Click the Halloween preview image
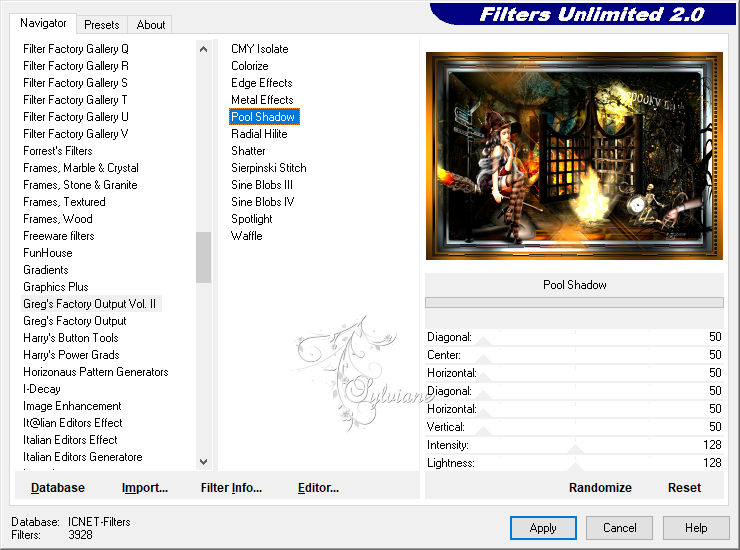 [574, 156]
